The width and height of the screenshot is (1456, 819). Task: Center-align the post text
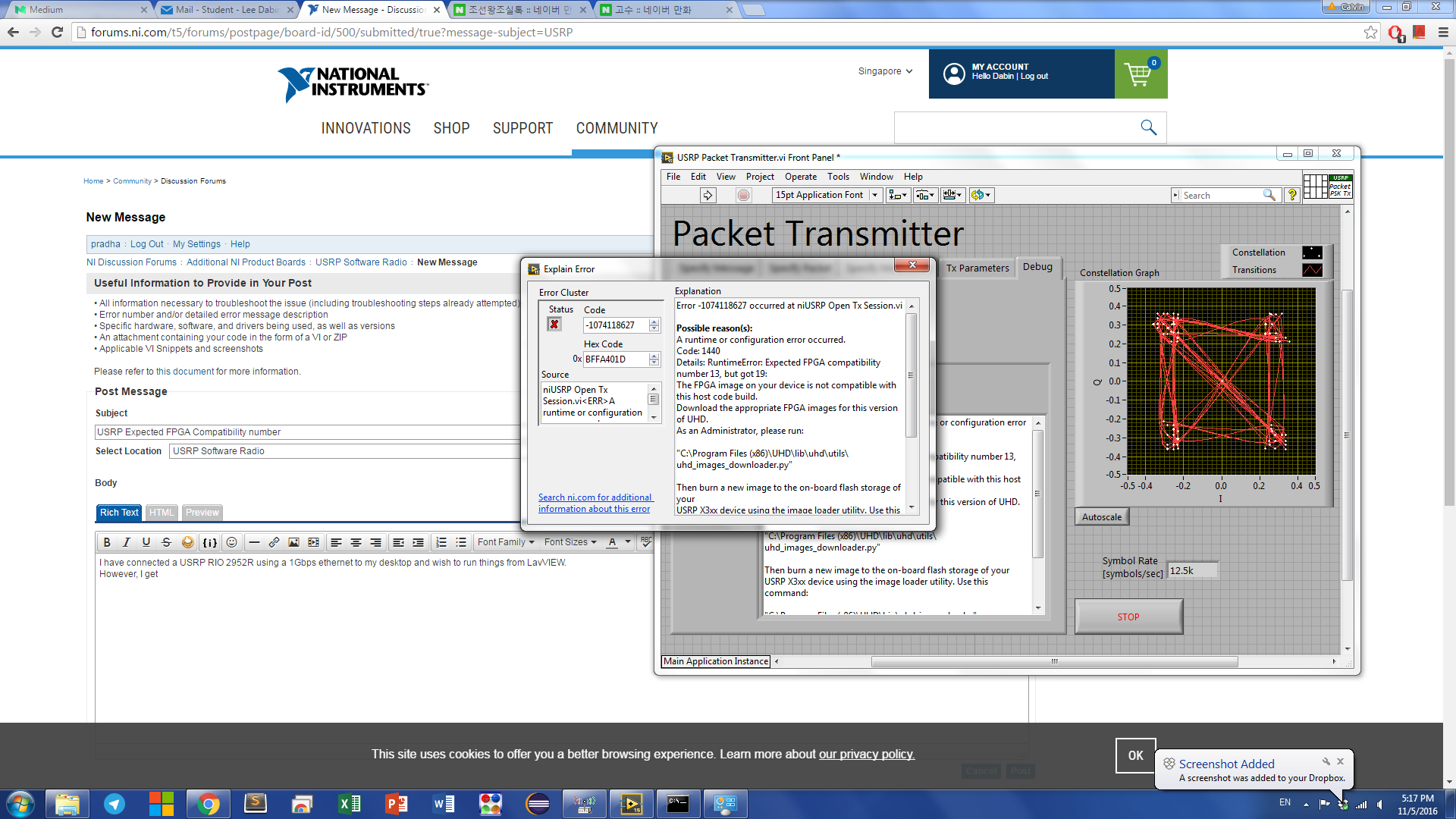click(356, 542)
